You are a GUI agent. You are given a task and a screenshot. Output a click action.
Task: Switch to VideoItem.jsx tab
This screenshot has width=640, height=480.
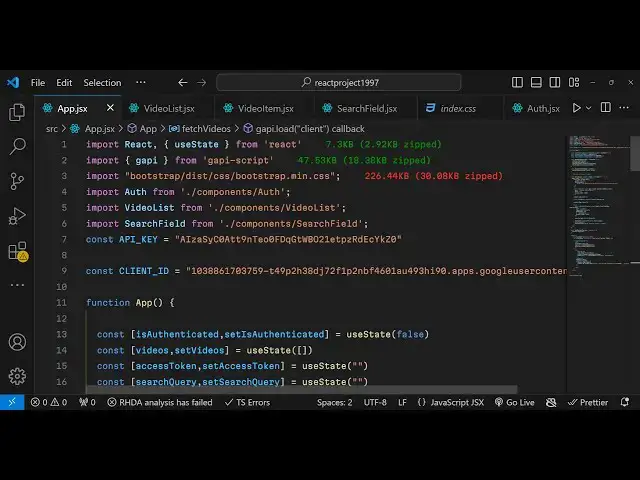tap(264, 108)
